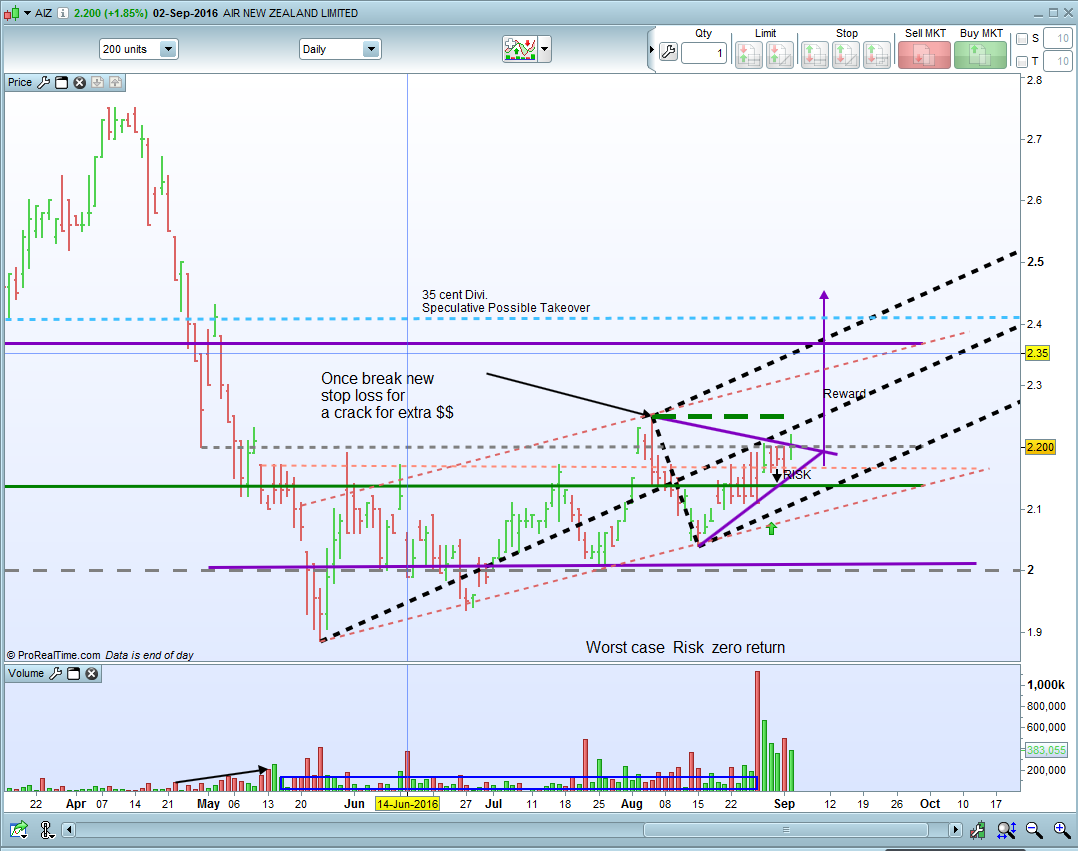1078x851 pixels.
Task: Click the 'Speculative Possible Takeover' text
Action: [x=506, y=308]
